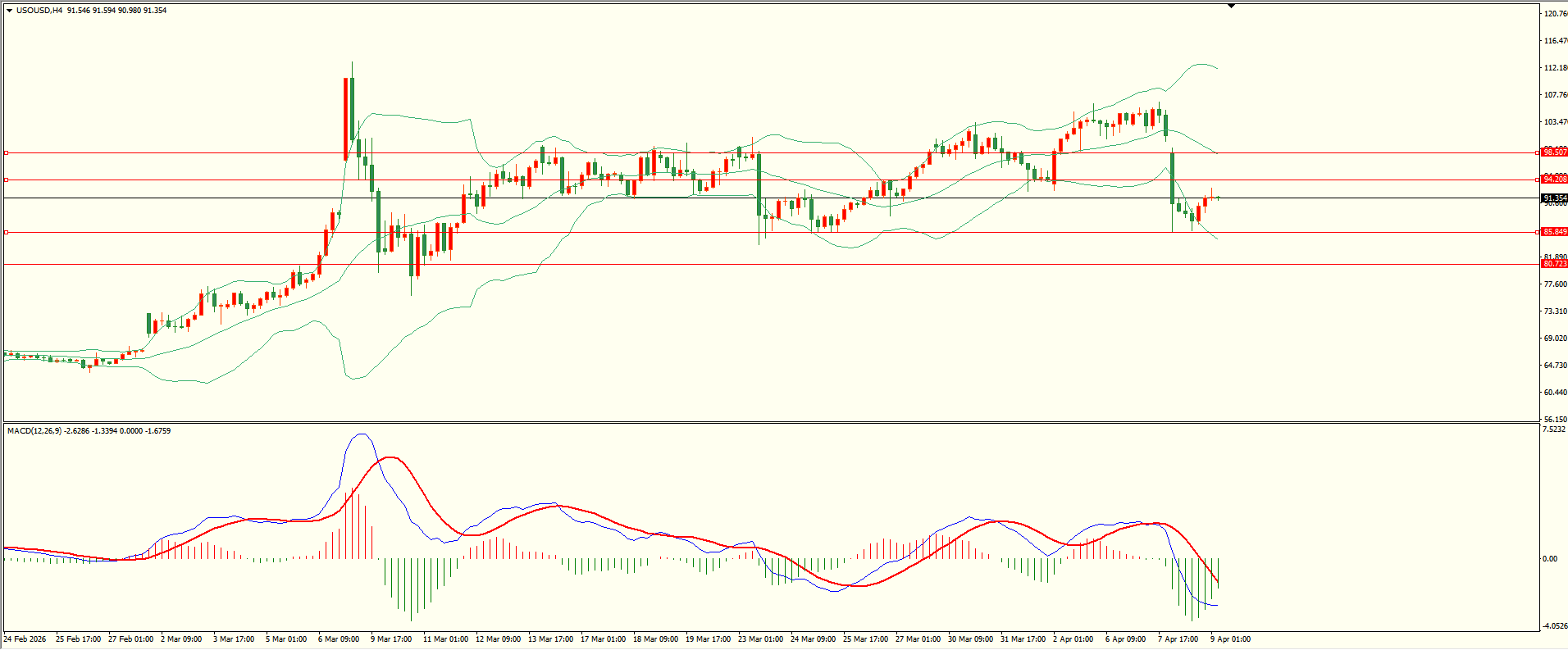Select left anchor square of 94.208 line

point(7,180)
